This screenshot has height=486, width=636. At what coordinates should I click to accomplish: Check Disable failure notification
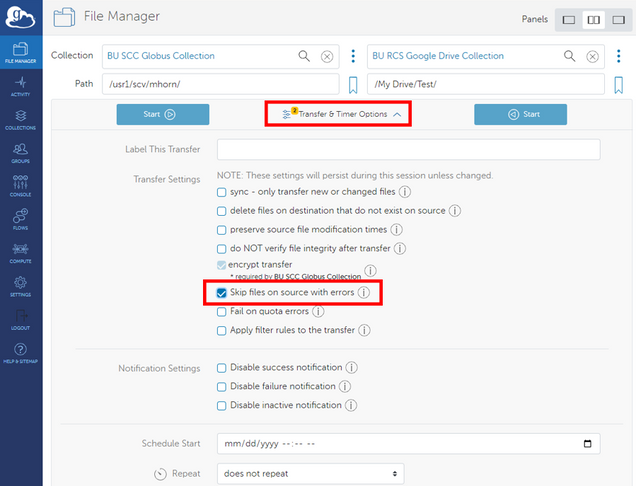pos(221,387)
